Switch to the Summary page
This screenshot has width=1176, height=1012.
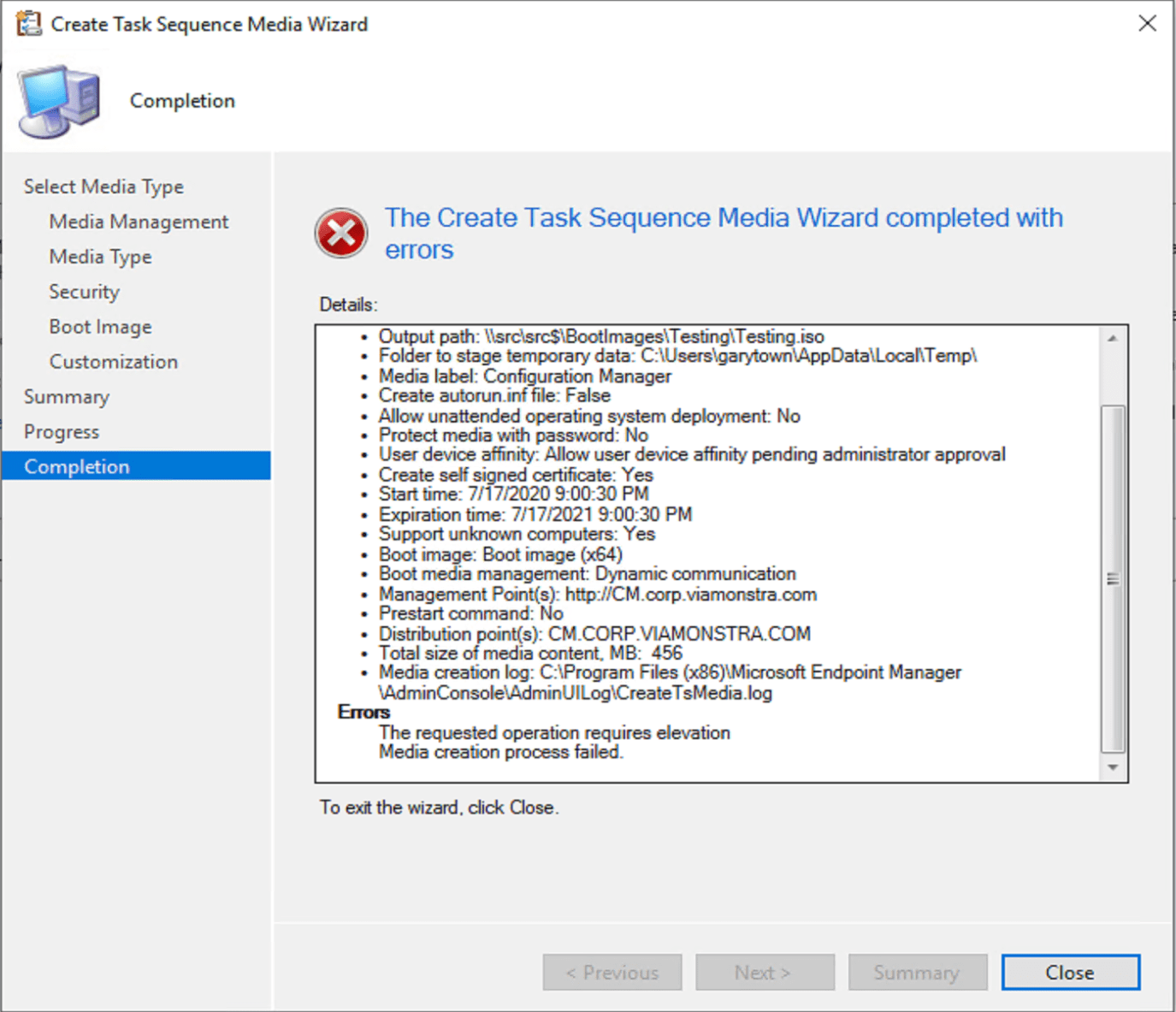pyautogui.click(x=67, y=396)
